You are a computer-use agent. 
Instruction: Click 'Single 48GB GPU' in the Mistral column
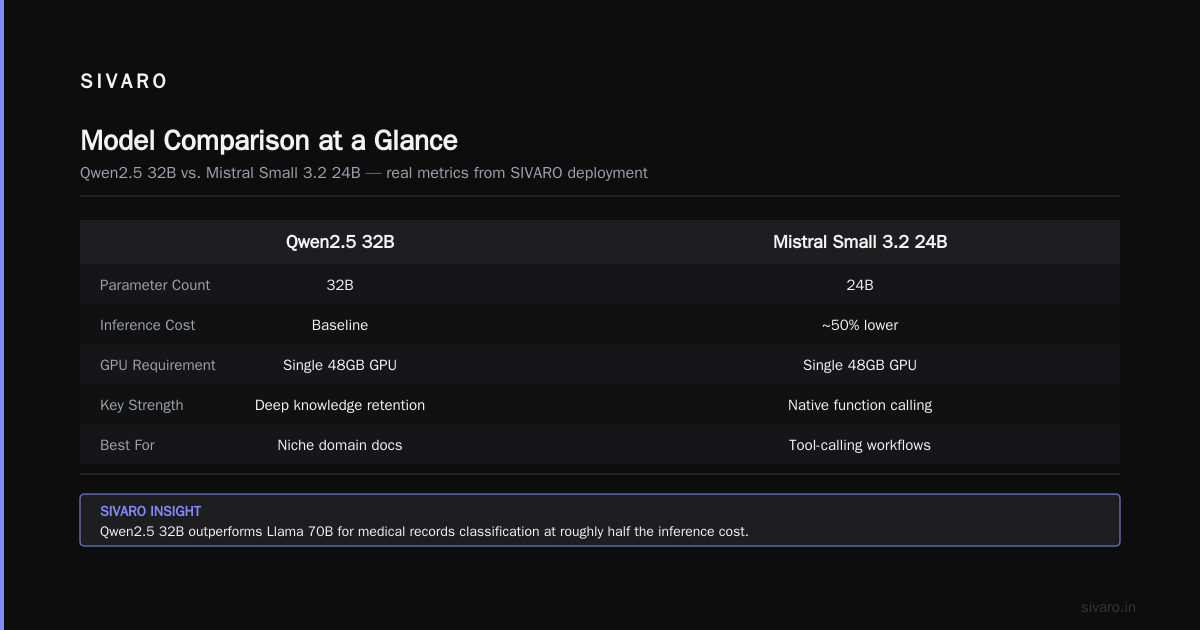click(860, 365)
